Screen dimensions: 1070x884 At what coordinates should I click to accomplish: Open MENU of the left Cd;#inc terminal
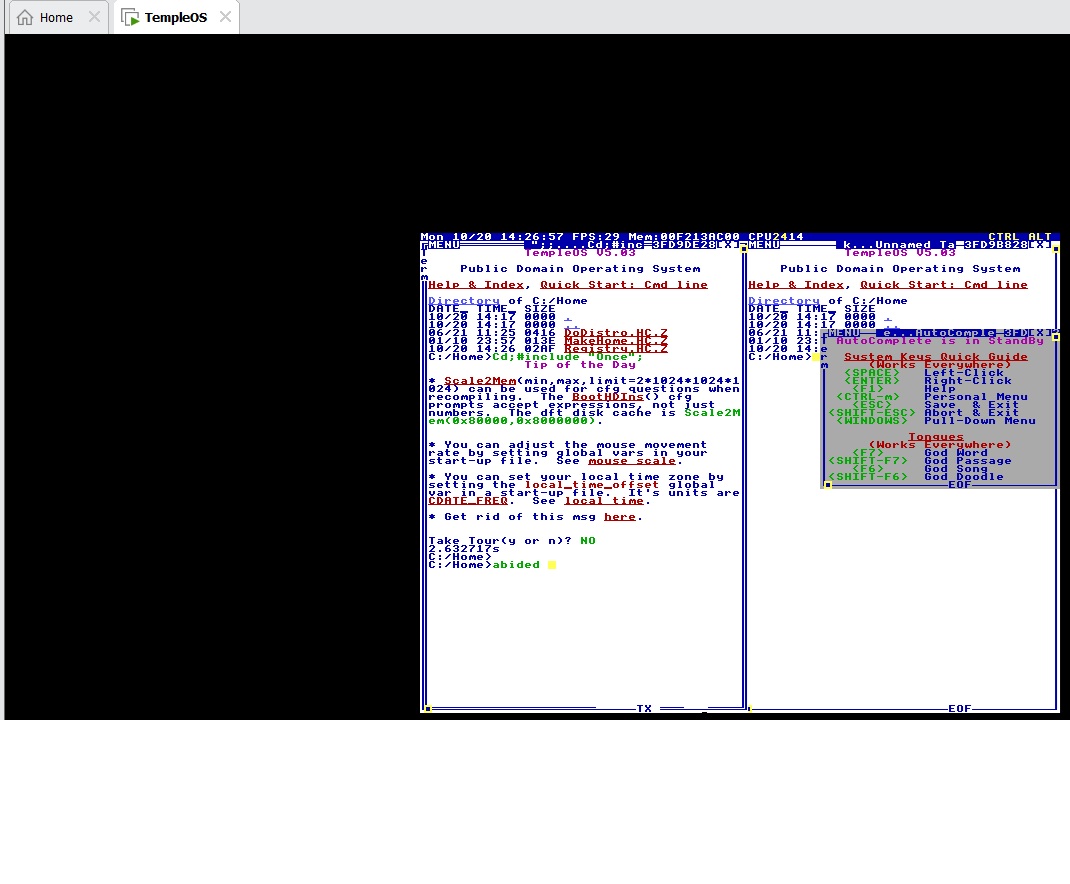[x=443, y=244]
